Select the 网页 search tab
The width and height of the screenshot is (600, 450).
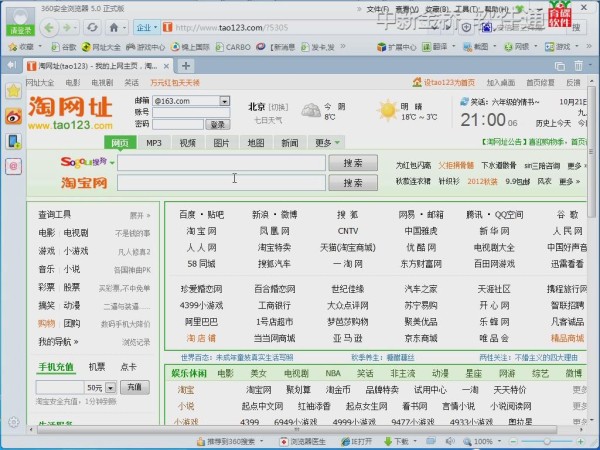(x=120, y=143)
